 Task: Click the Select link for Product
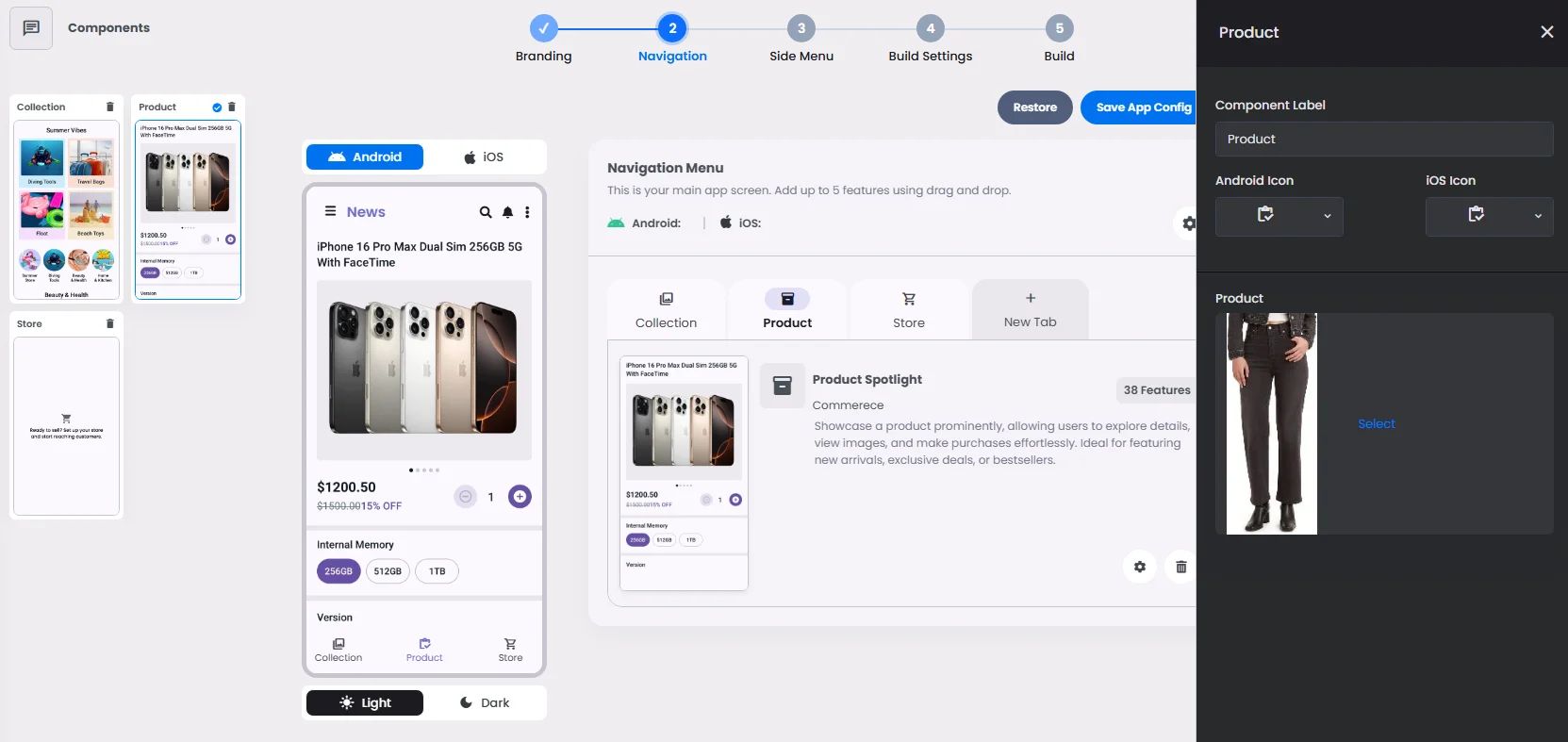point(1377,424)
